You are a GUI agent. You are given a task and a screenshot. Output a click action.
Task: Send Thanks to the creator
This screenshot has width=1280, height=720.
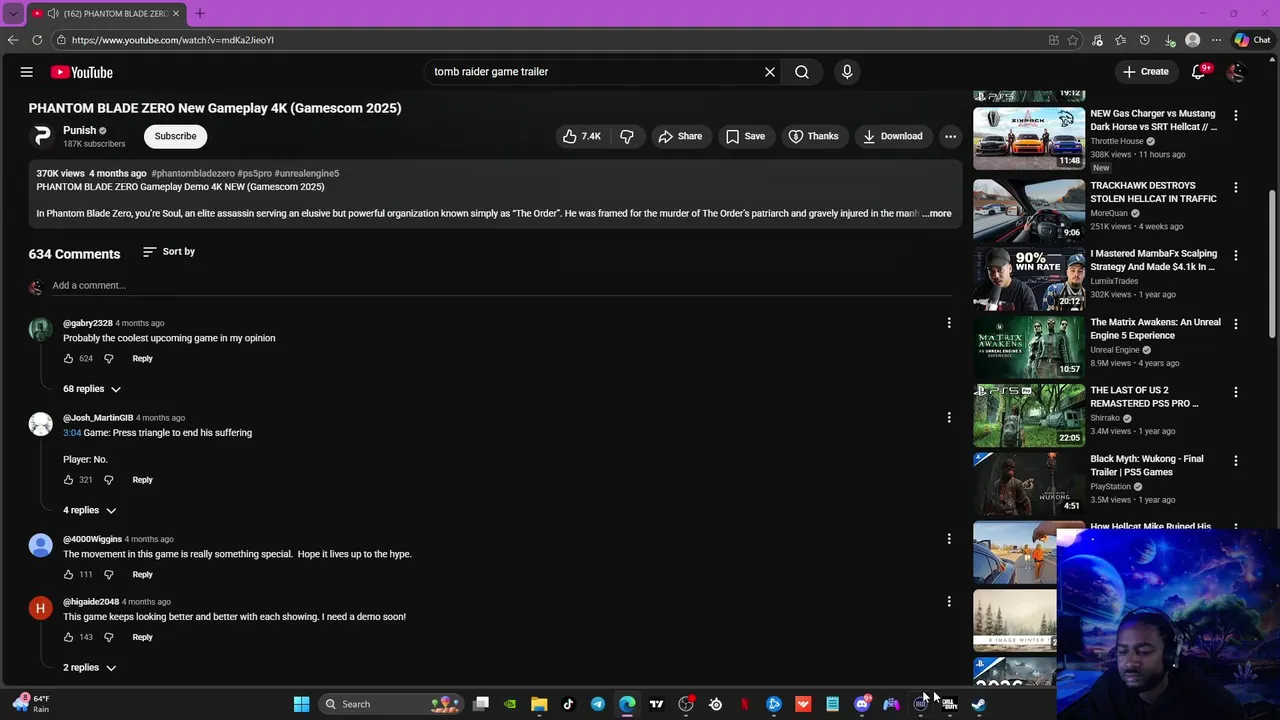pos(813,136)
